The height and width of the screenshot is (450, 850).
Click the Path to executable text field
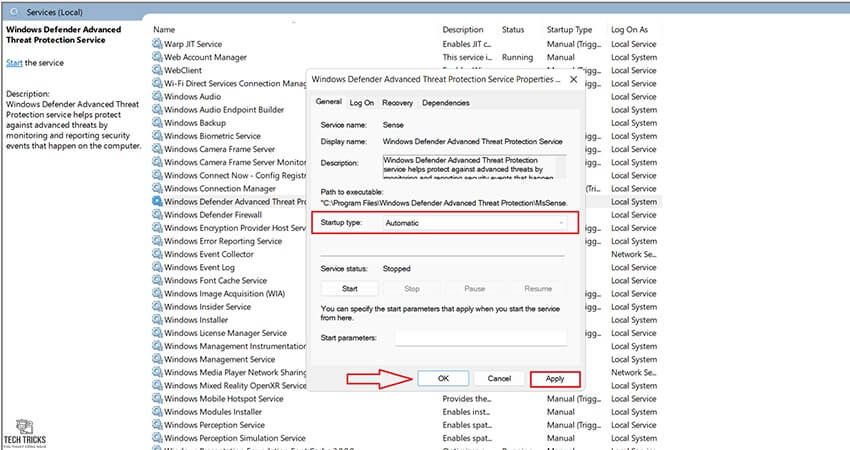tap(444, 203)
